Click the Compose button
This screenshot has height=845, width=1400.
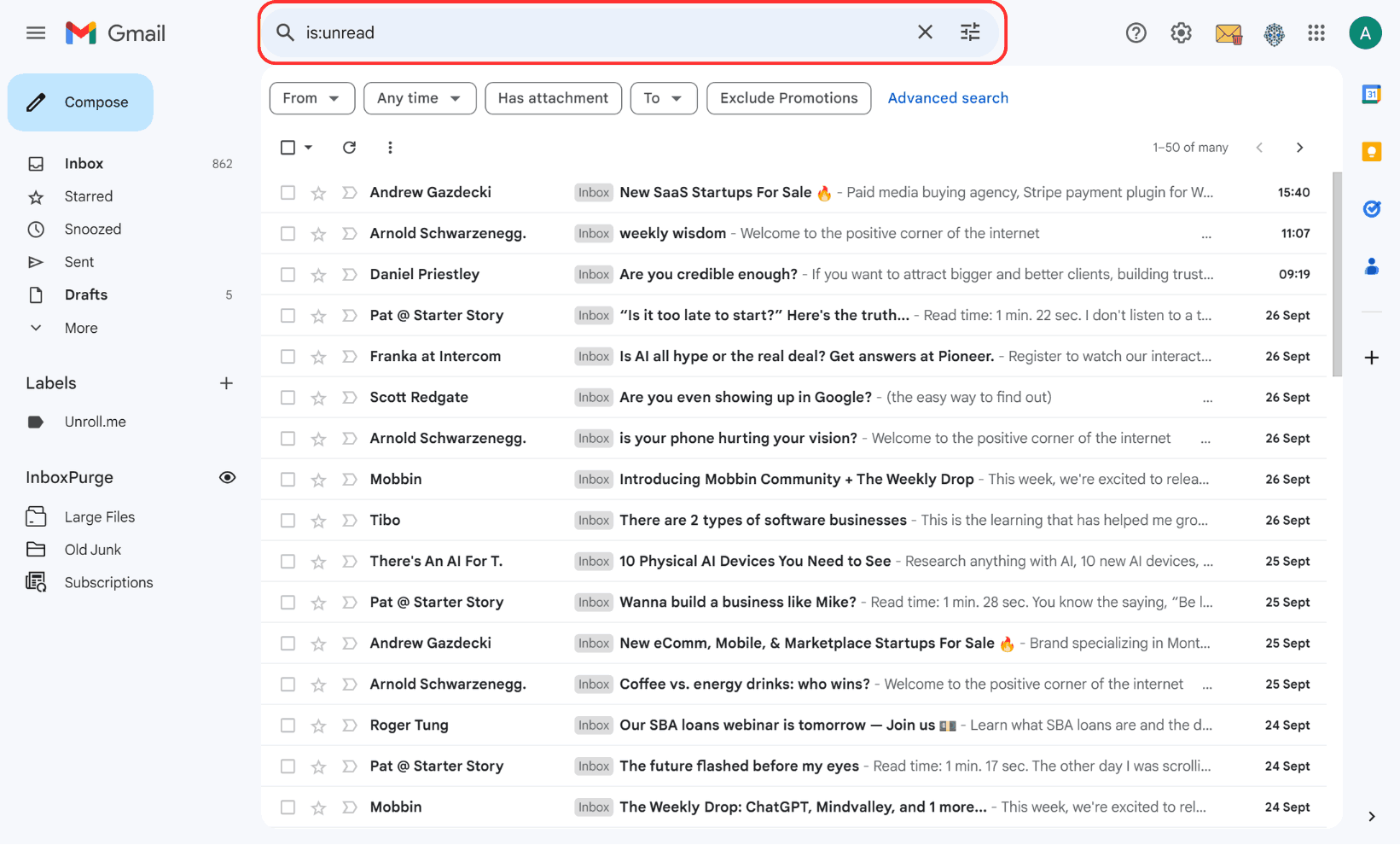80,102
